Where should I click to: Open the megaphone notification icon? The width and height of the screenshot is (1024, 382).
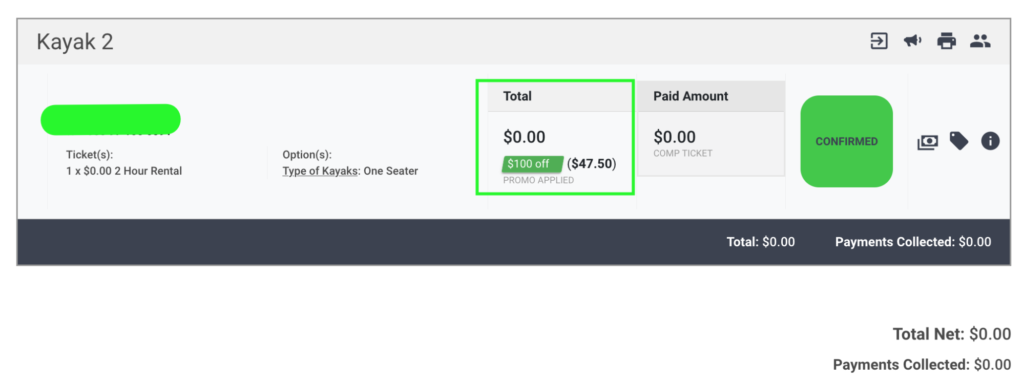pyautogui.click(x=912, y=42)
